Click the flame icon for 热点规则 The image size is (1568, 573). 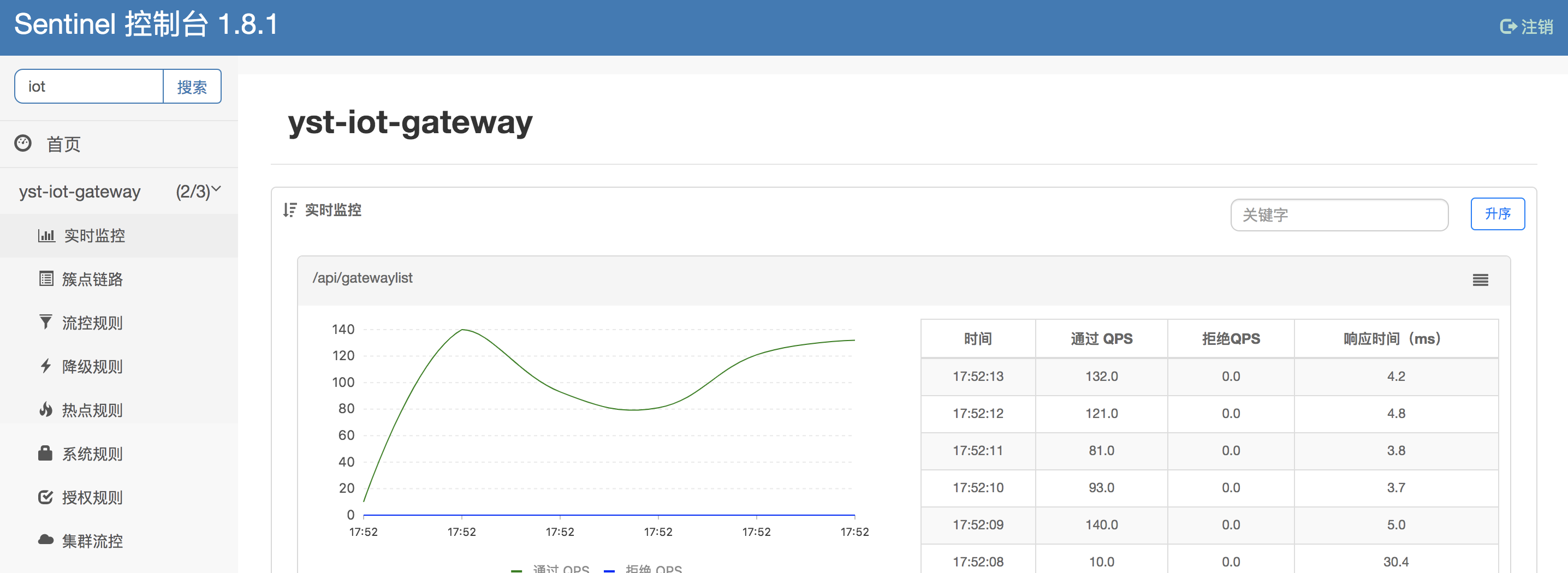[46, 409]
